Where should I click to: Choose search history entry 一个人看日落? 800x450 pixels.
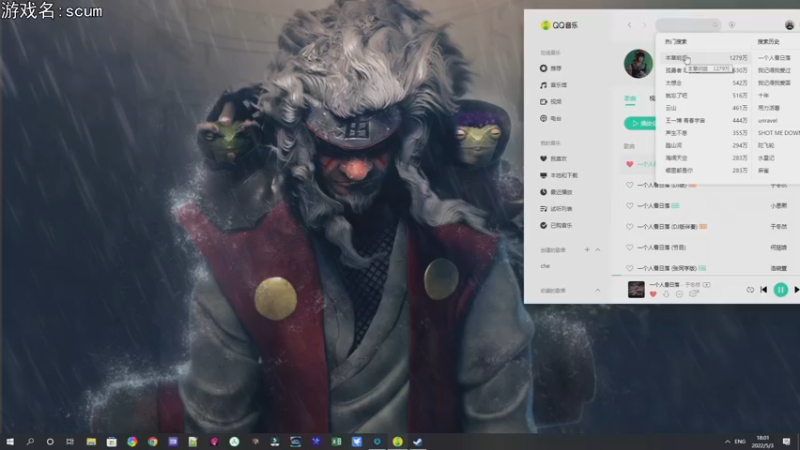[774, 58]
